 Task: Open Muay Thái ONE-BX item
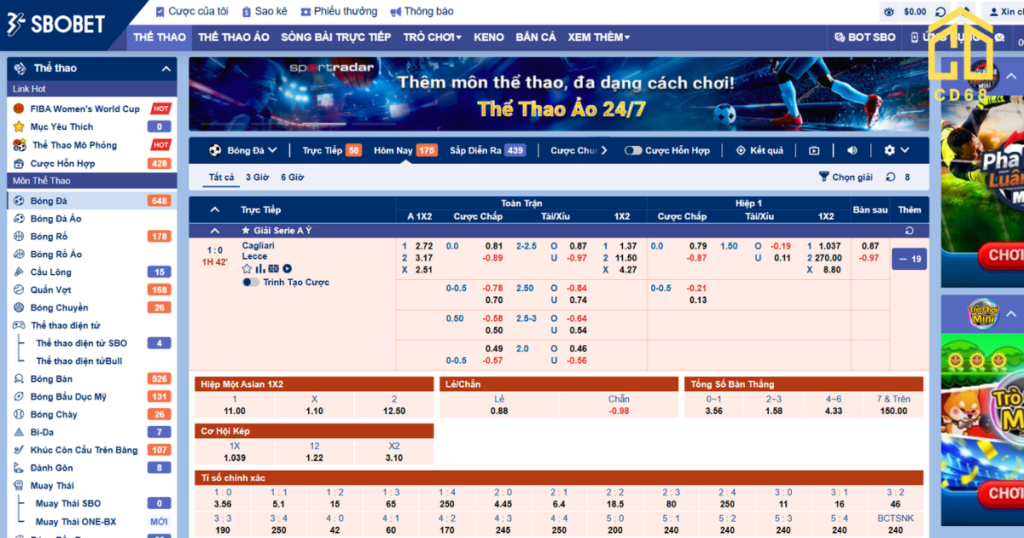(76, 522)
